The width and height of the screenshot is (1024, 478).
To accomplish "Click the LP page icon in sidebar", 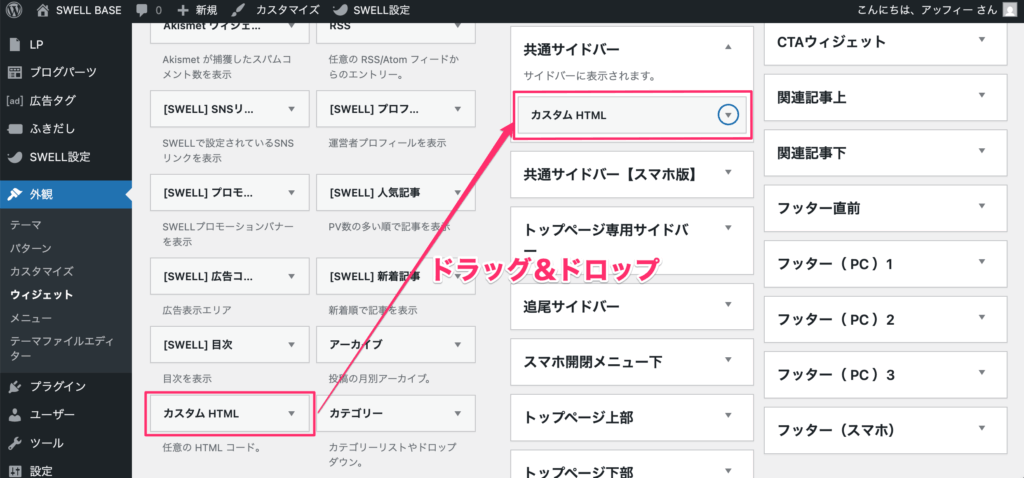I will point(16,44).
